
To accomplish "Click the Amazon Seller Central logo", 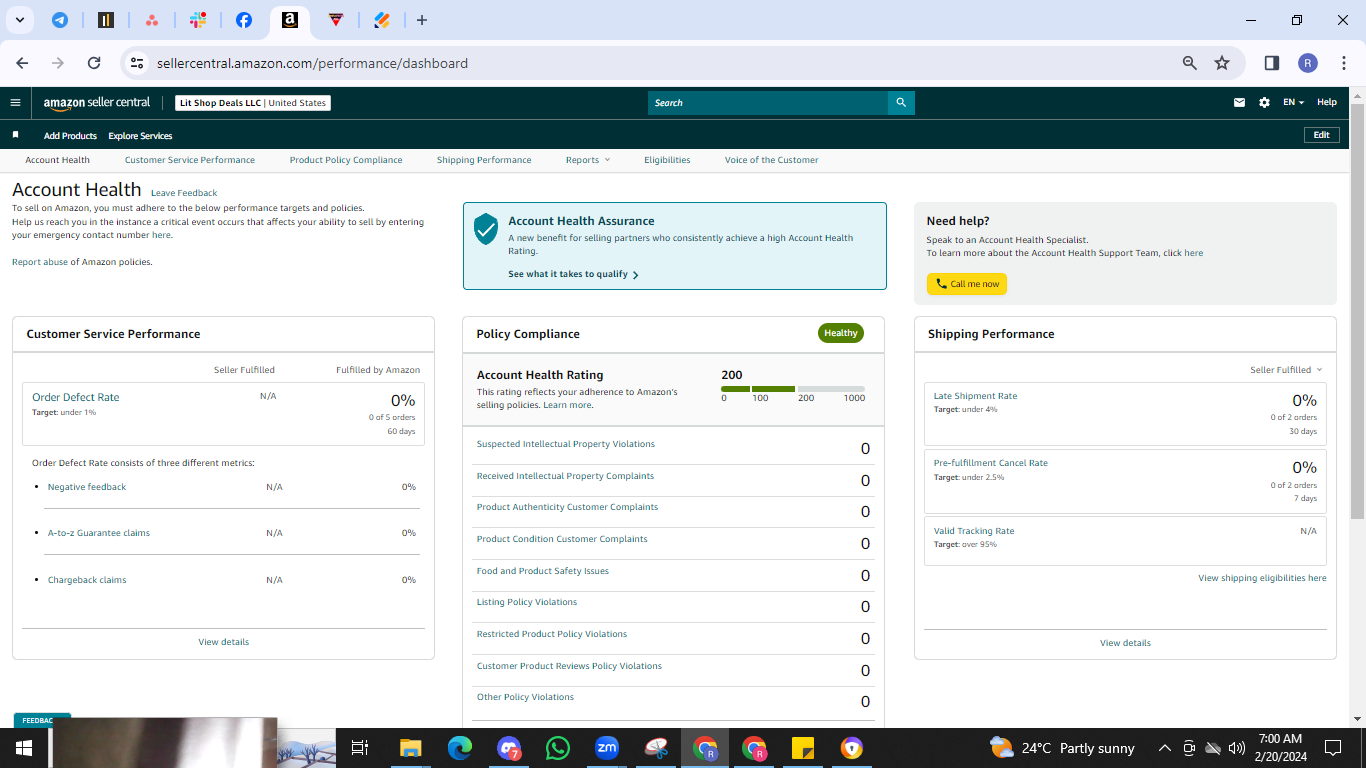I will point(97,102).
